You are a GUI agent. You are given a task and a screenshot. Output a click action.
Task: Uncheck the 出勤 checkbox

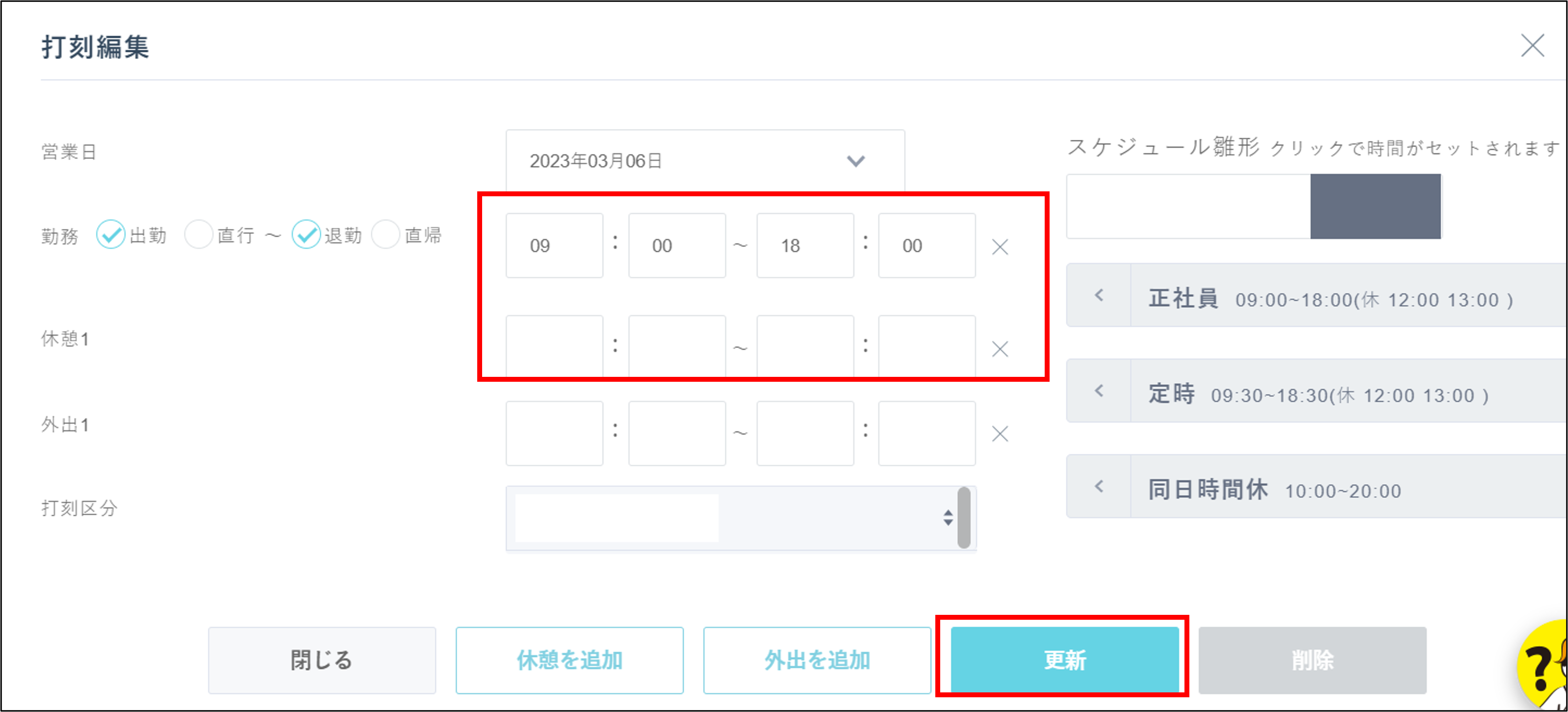[x=111, y=235]
